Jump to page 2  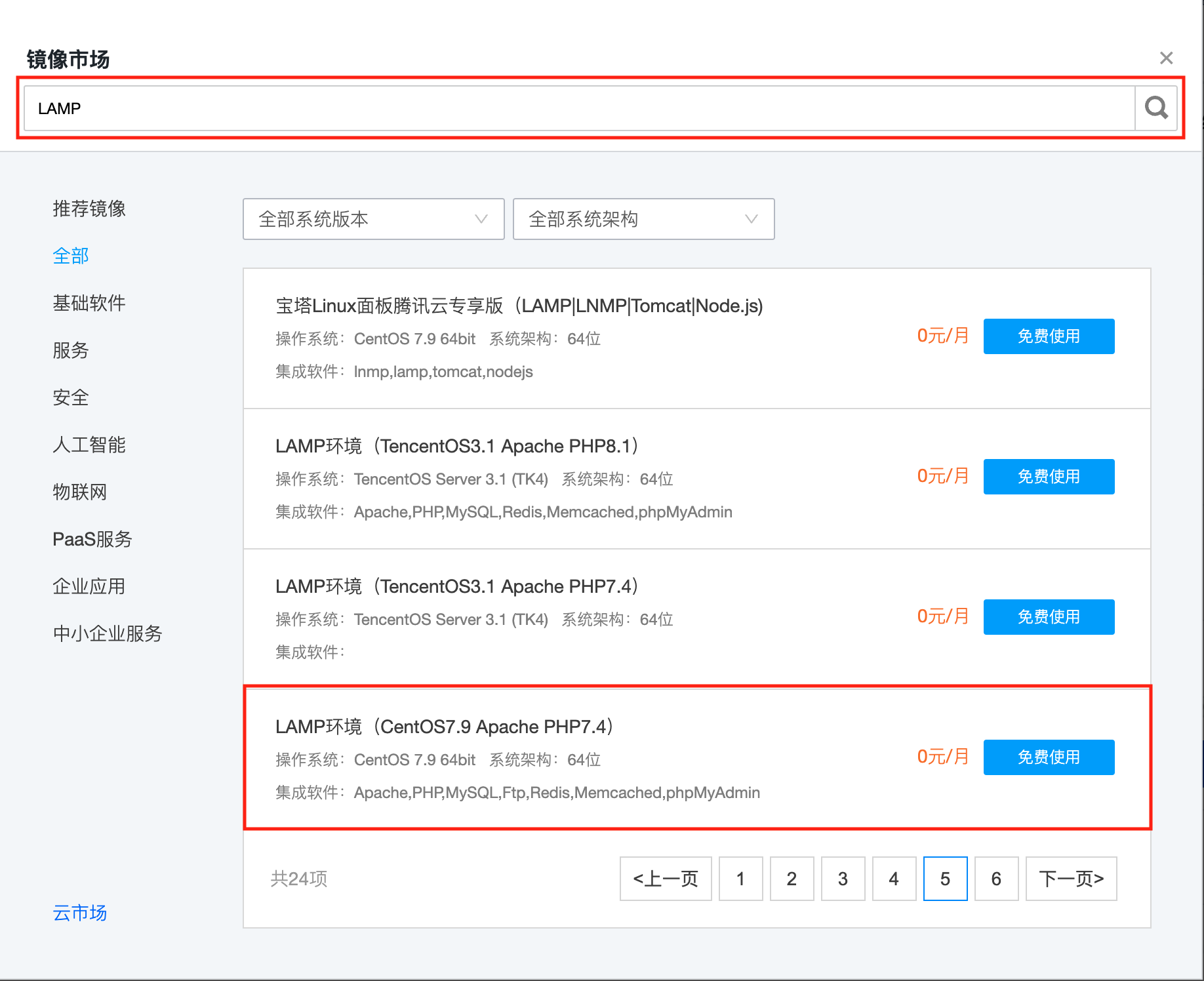[x=792, y=879]
